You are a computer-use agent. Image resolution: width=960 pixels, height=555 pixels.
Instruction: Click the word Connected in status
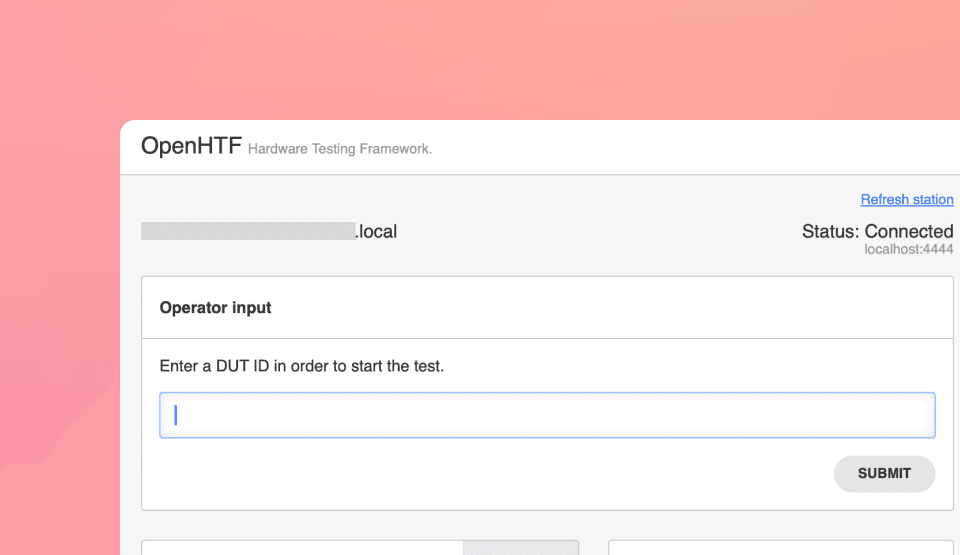coord(908,231)
